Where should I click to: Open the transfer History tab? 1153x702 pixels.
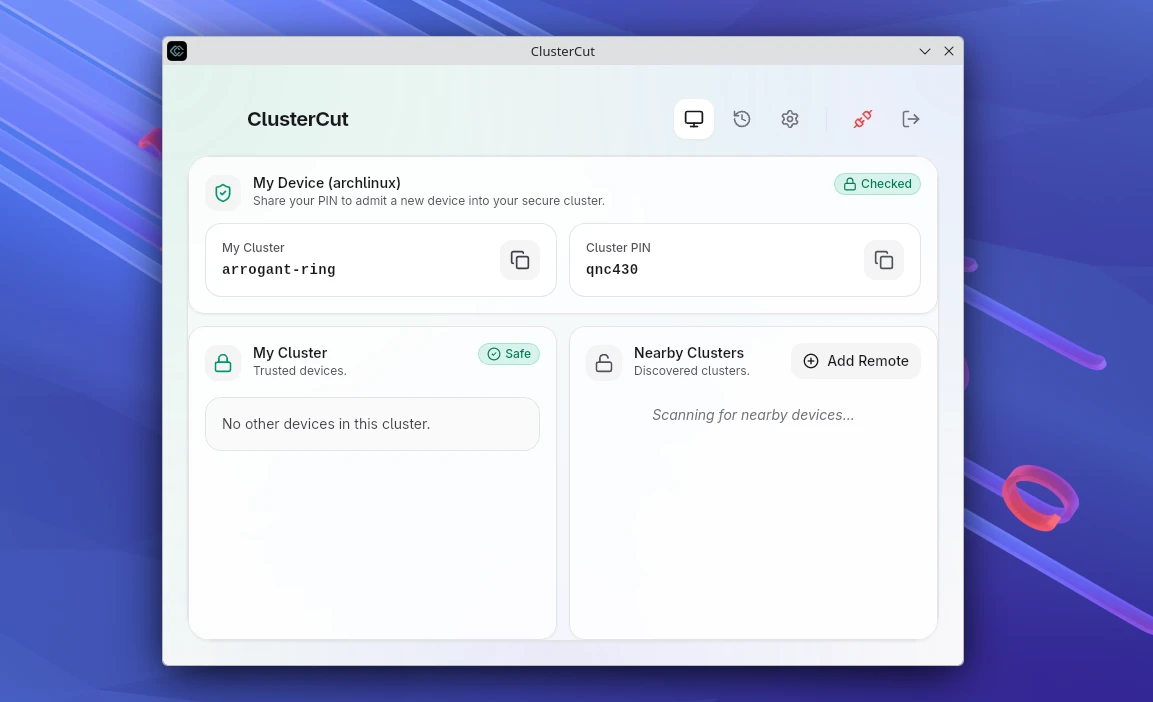[x=742, y=118]
